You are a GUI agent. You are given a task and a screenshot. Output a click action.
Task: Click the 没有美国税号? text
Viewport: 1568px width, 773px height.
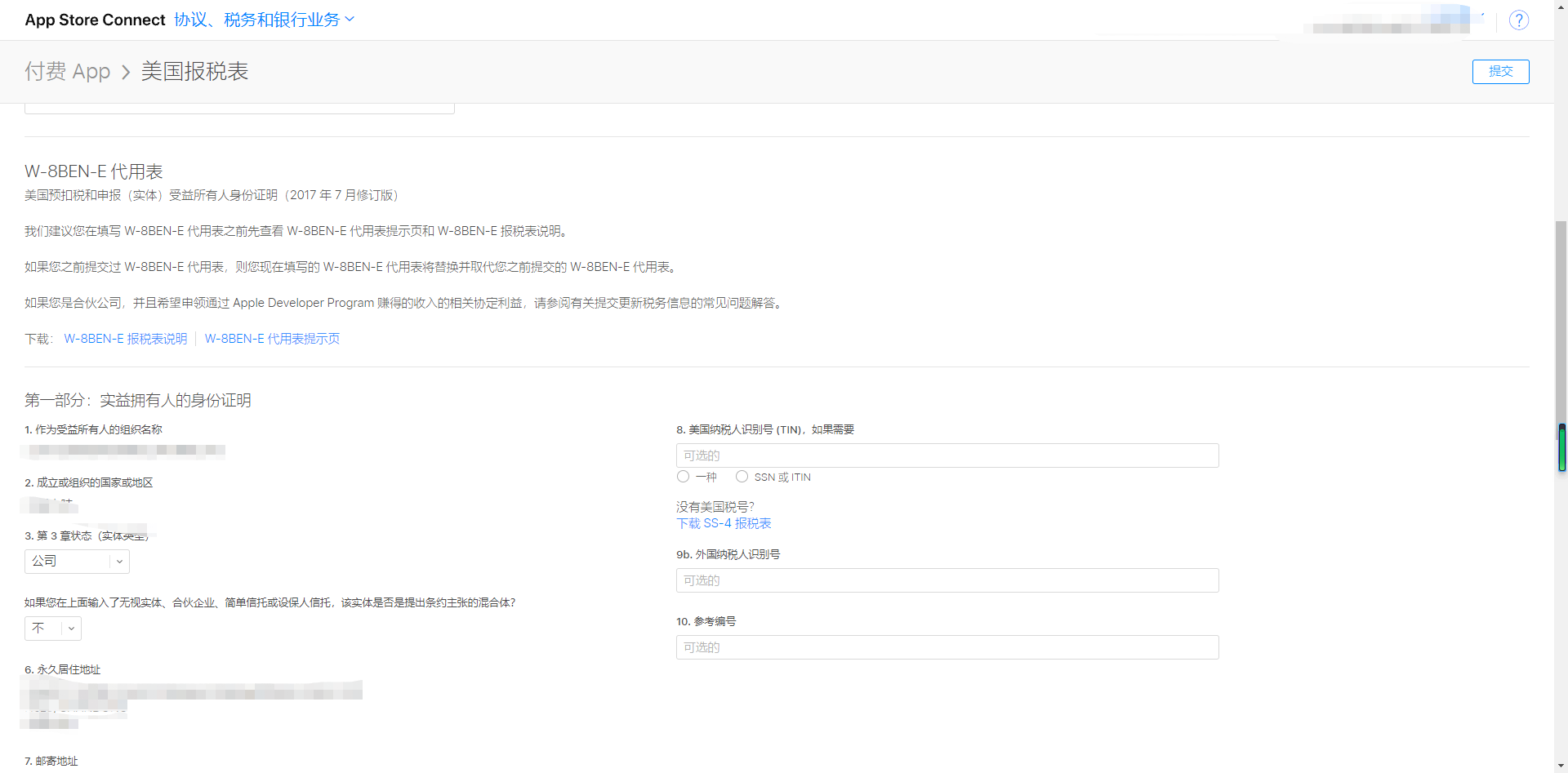point(715,507)
